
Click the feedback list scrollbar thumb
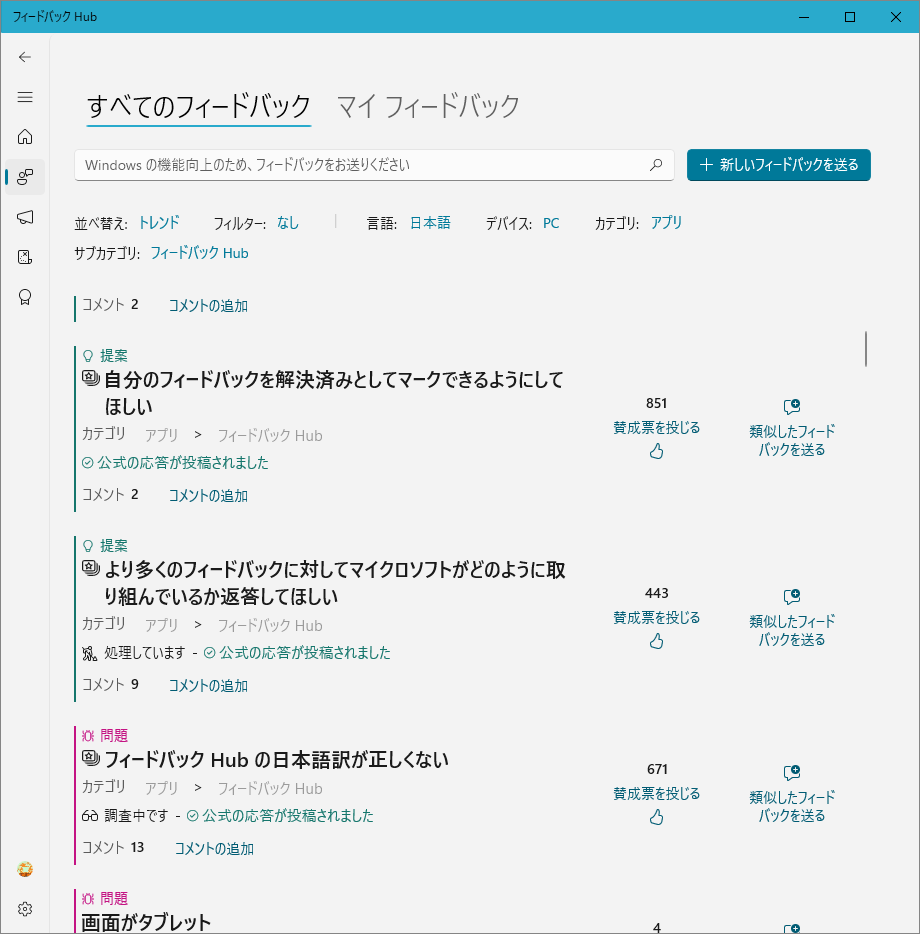(x=866, y=349)
